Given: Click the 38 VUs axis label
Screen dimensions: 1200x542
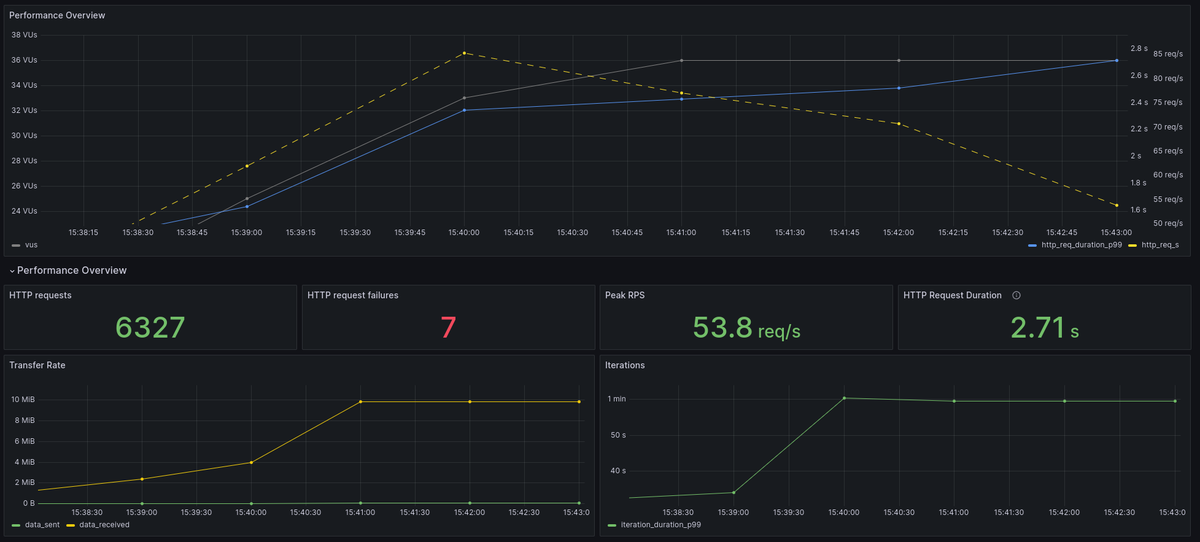Looking at the screenshot, I should pyautogui.click(x=23, y=35).
